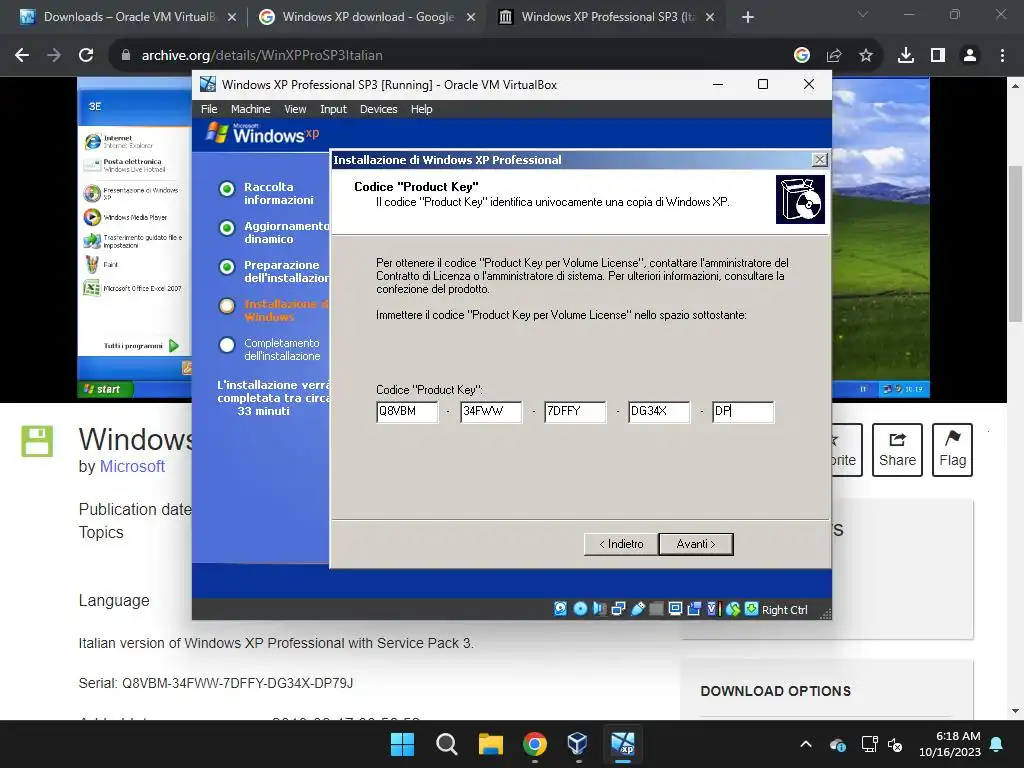Click the volume muted tray icon
Image resolution: width=1024 pixels, height=768 pixels.
point(895,744)
